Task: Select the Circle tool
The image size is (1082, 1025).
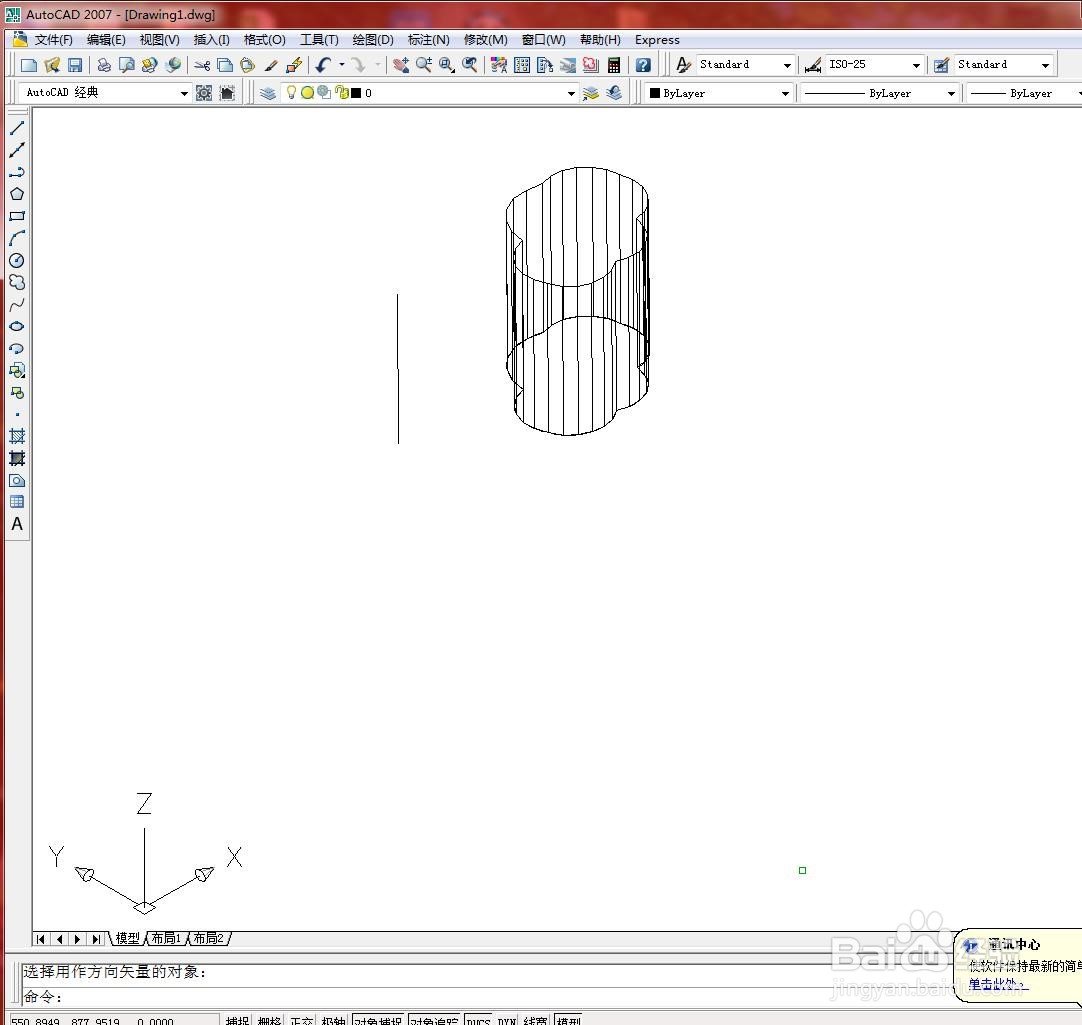Action: [x=17, y=260]
